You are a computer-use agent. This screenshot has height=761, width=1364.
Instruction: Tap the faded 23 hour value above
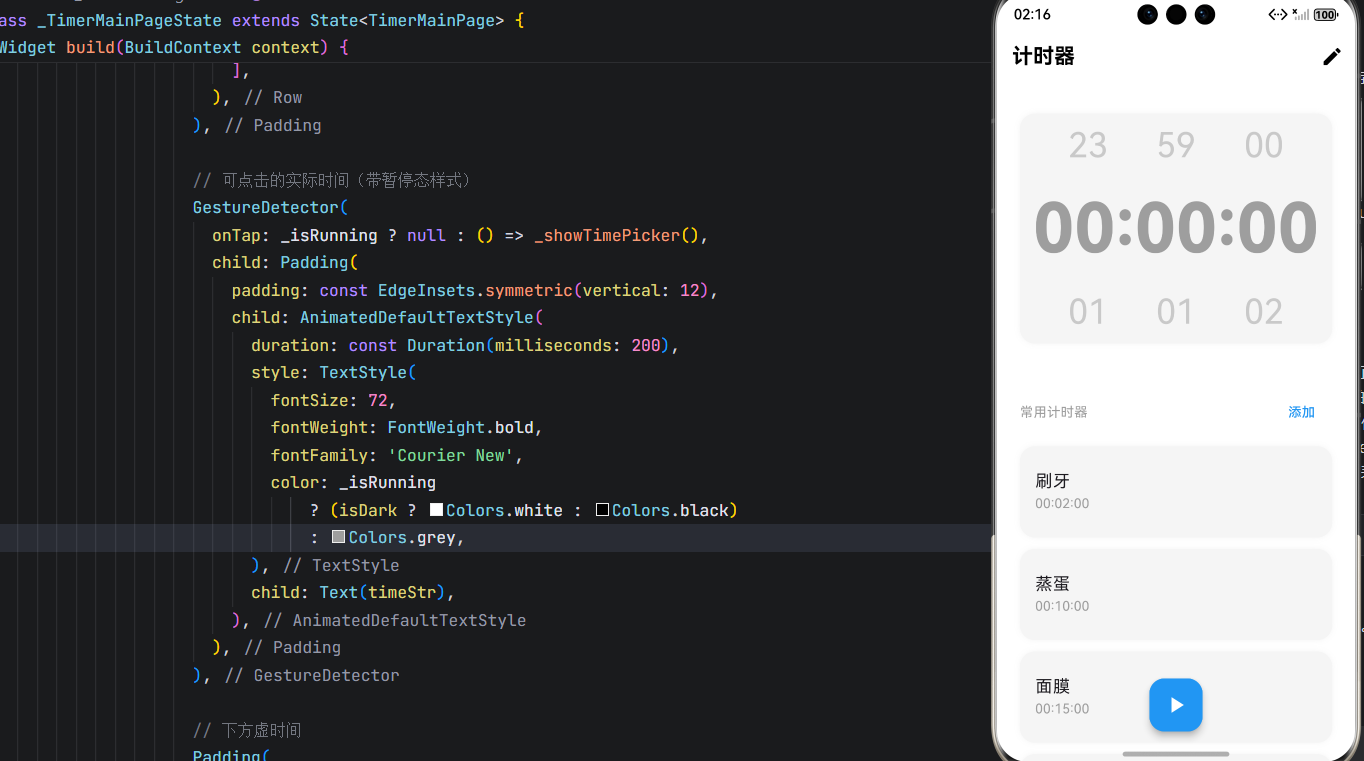point(1087,146)
